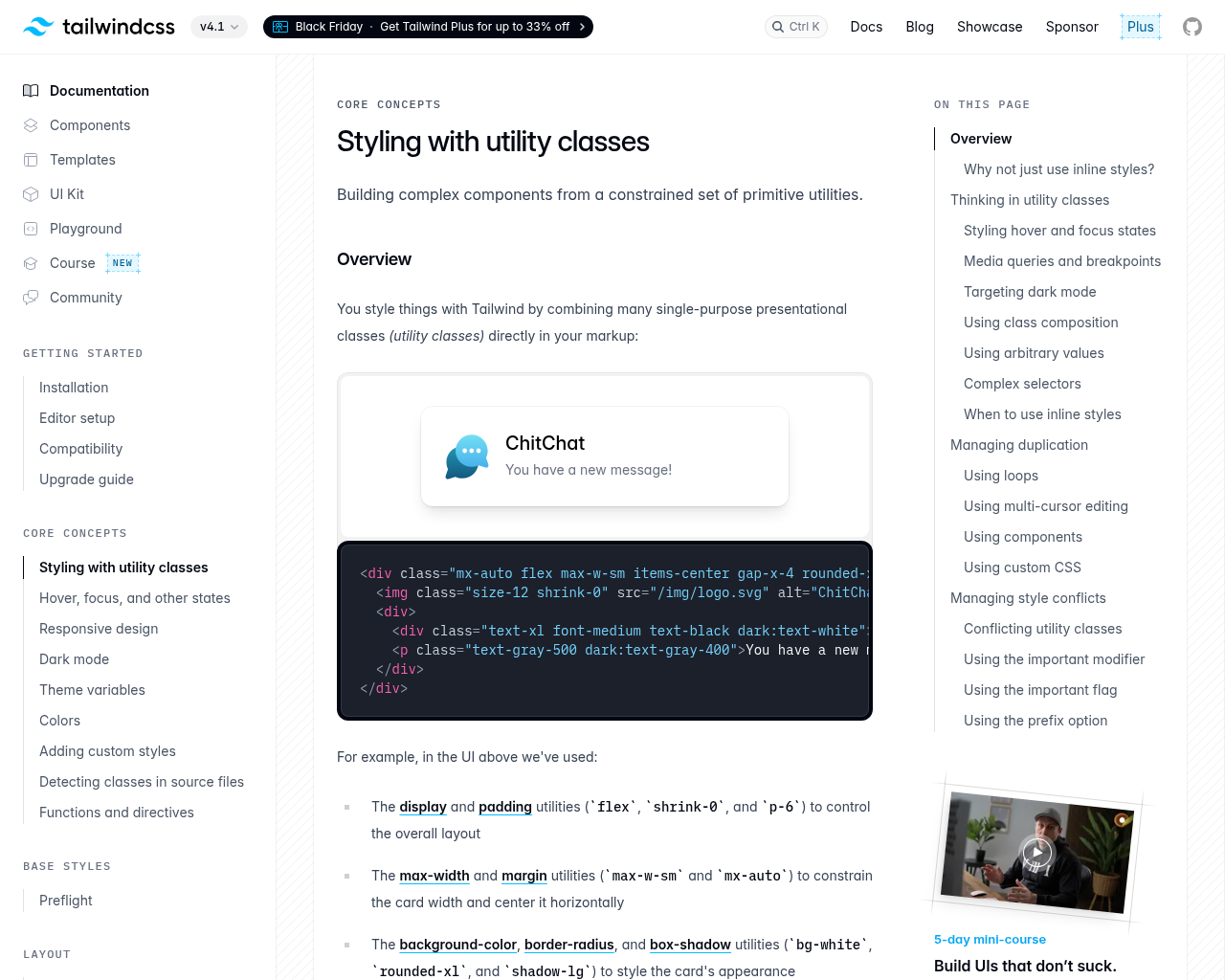The height and width of the screenshot is (980, 1225).
Task: Open the version selector showing v4.1
Action: [x=218, y=27]
